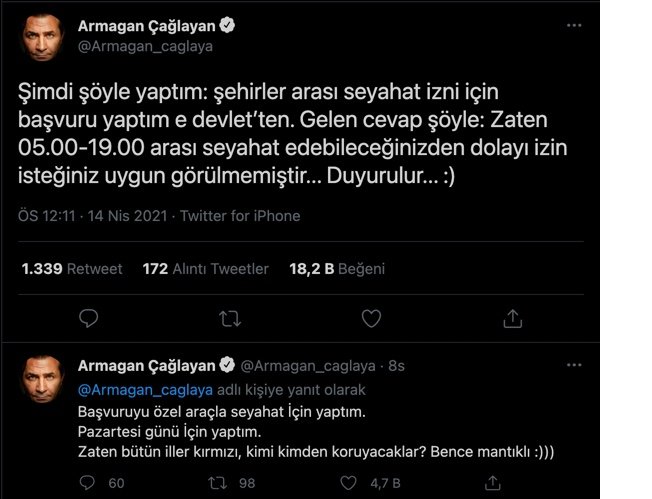Viewport: 652px width, 499px height.
Task: Open more options menu on main tweet
Action: pos(574,25)
